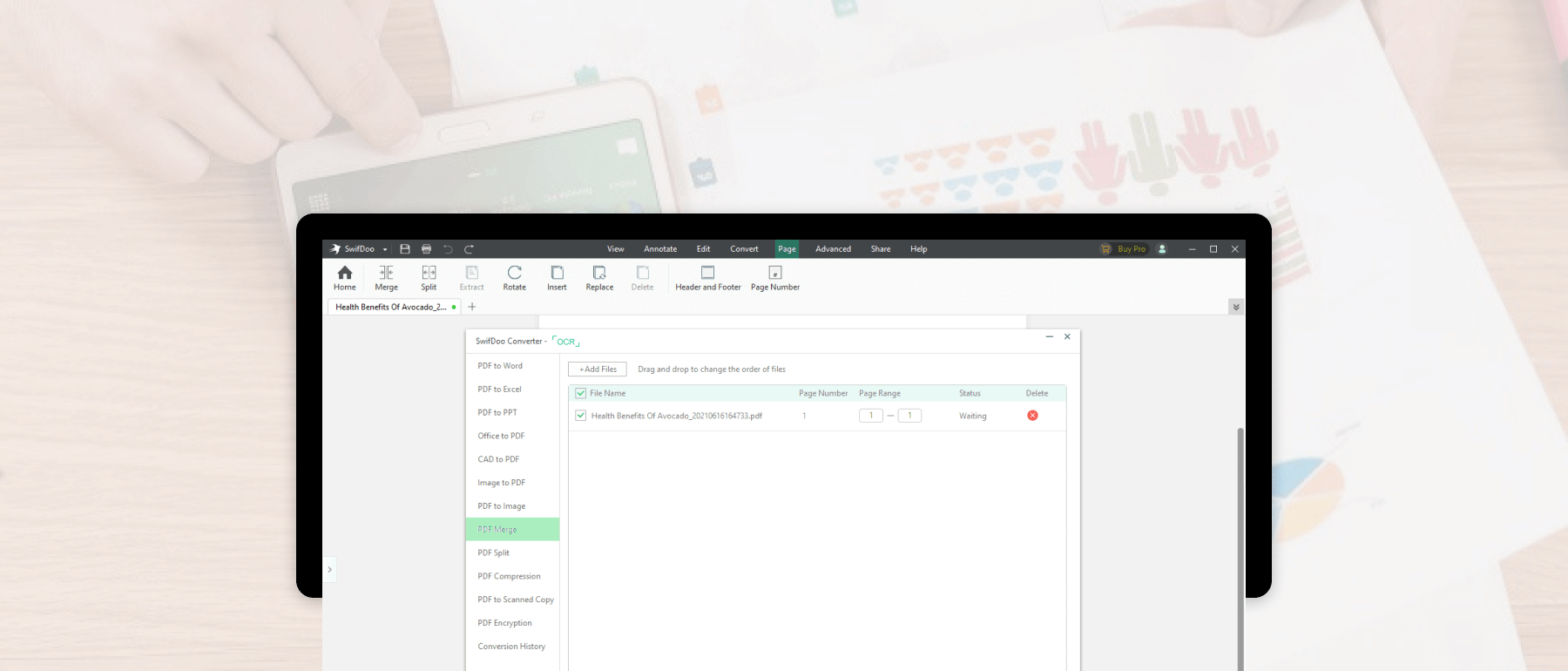Select the Rotate tool
1568x671 pixels.
tap(515, 278)
